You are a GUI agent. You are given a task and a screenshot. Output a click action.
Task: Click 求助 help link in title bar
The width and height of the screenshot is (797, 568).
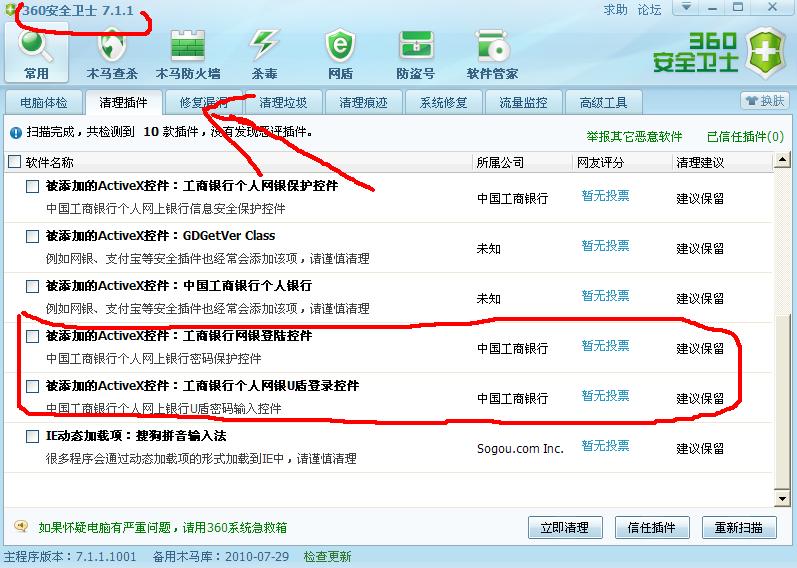[x=616, y=10]
